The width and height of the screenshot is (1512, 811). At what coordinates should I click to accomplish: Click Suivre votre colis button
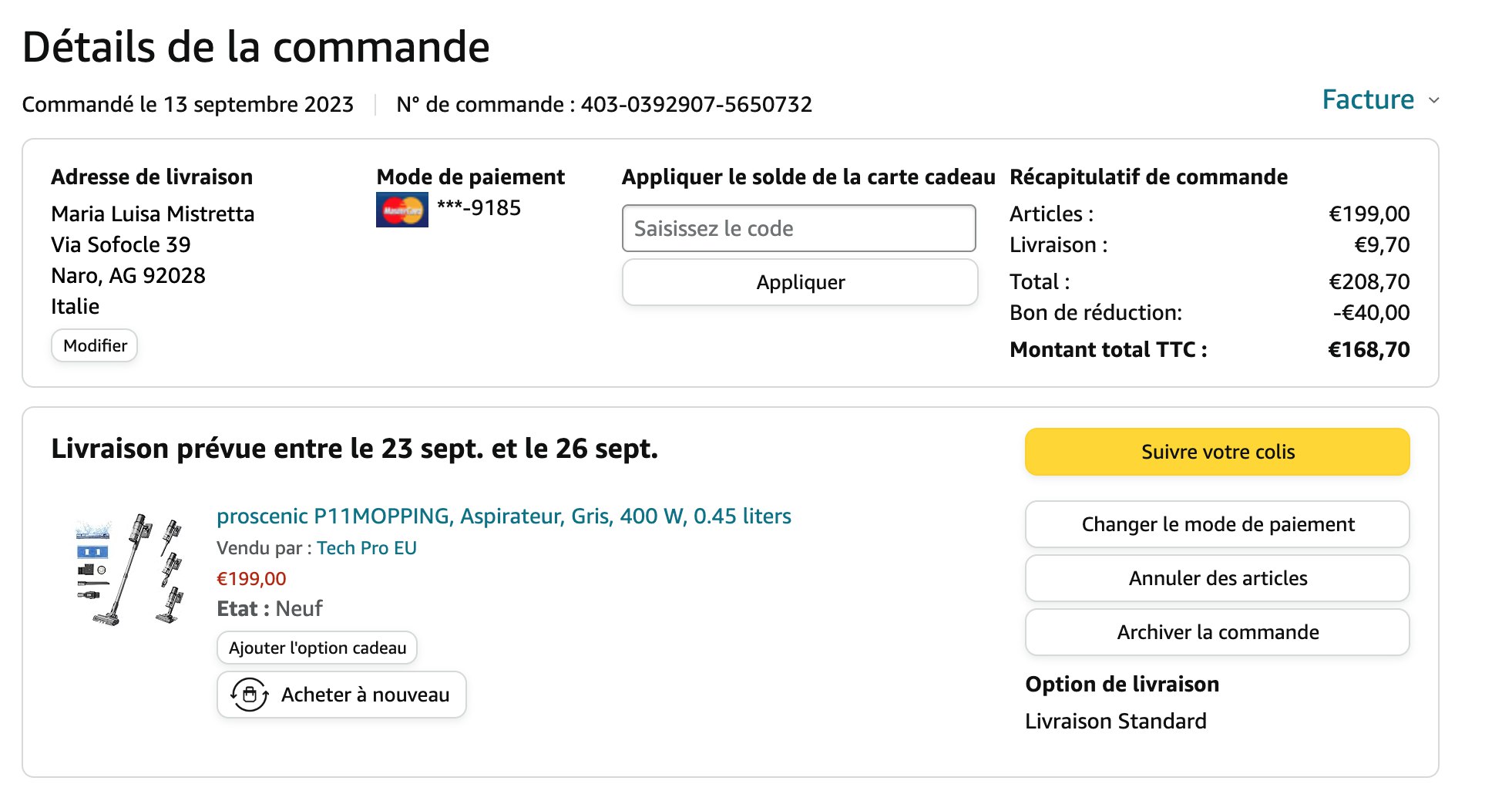coord(1217,452)
